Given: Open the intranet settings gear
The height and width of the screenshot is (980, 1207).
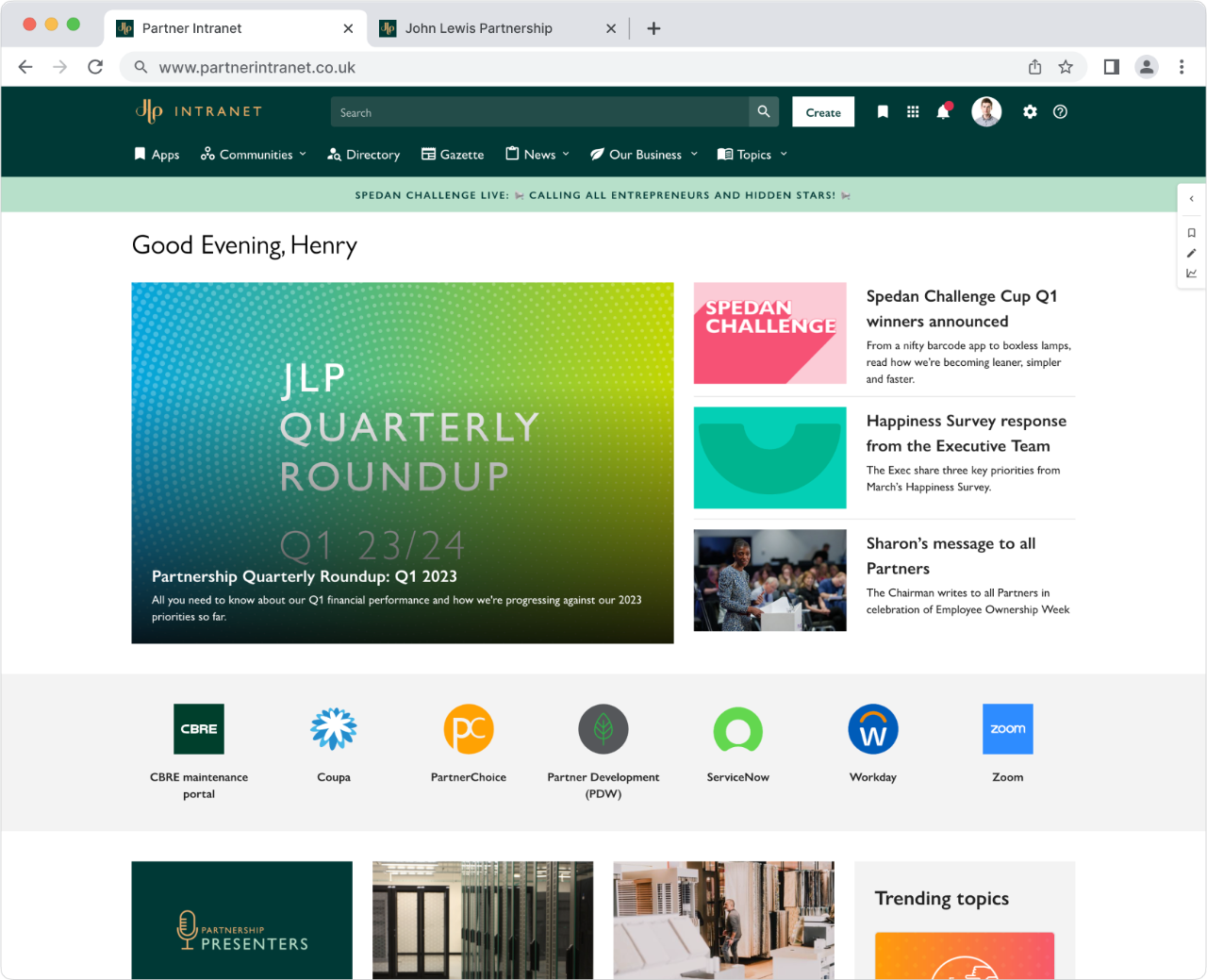Looking at the screenshot, I should tap(1030, 111).
